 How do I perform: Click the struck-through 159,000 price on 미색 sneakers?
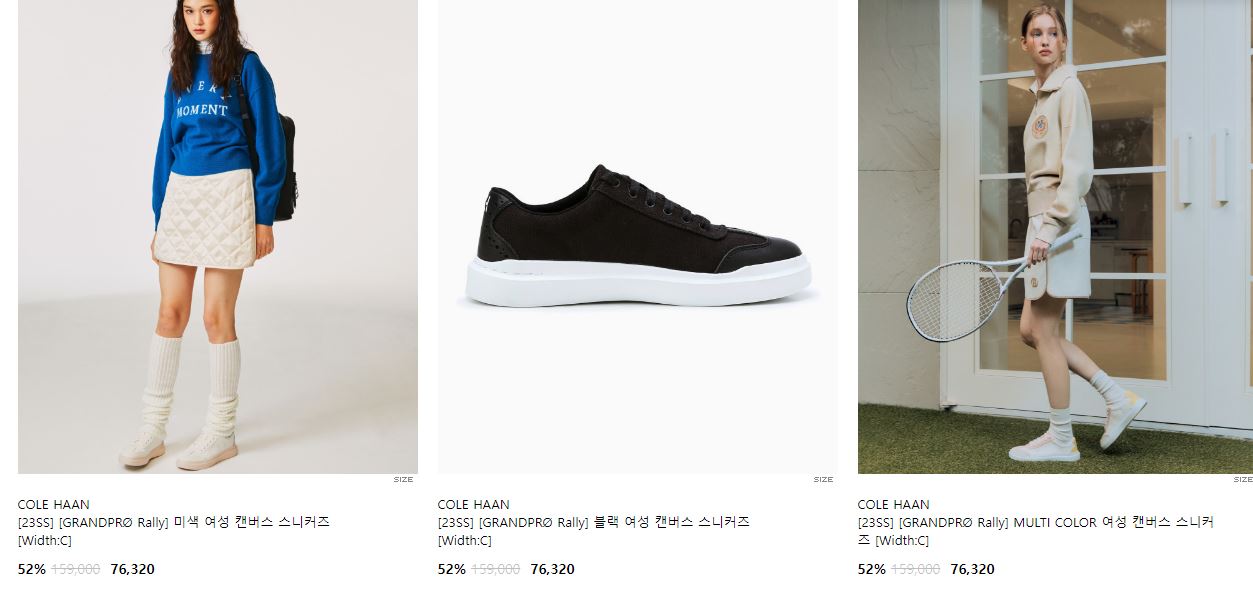[x=76, y=569]
